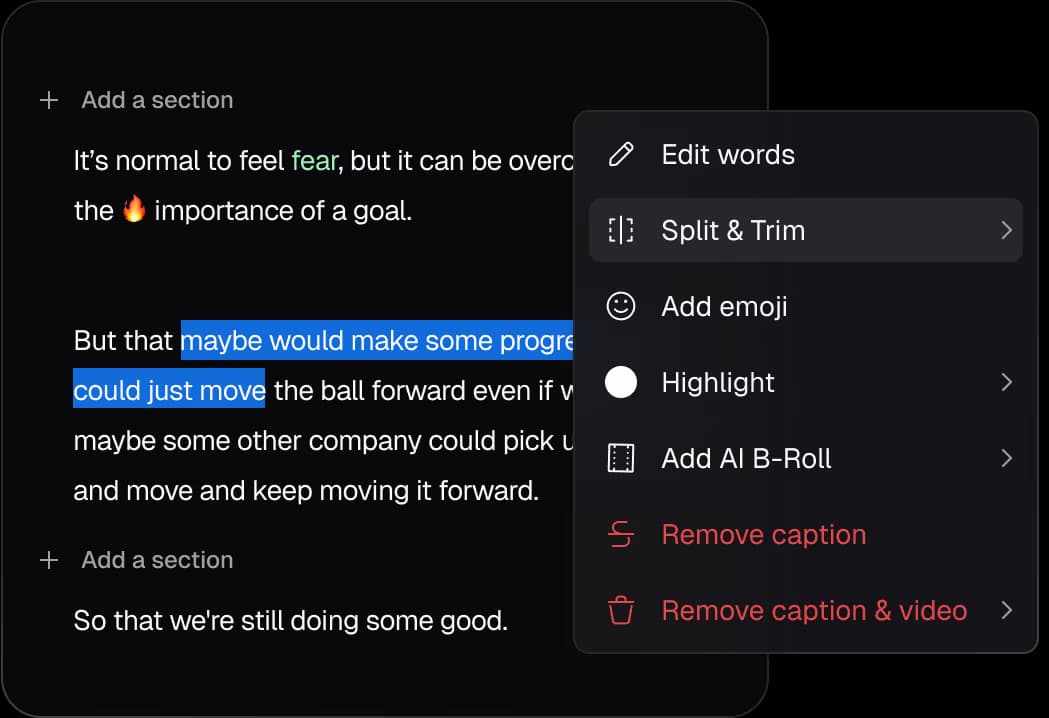Viewport: 1049px width, 718px height.
Task: Click the film strip AI B-Roll icon
Action: [x=621, y=458]
